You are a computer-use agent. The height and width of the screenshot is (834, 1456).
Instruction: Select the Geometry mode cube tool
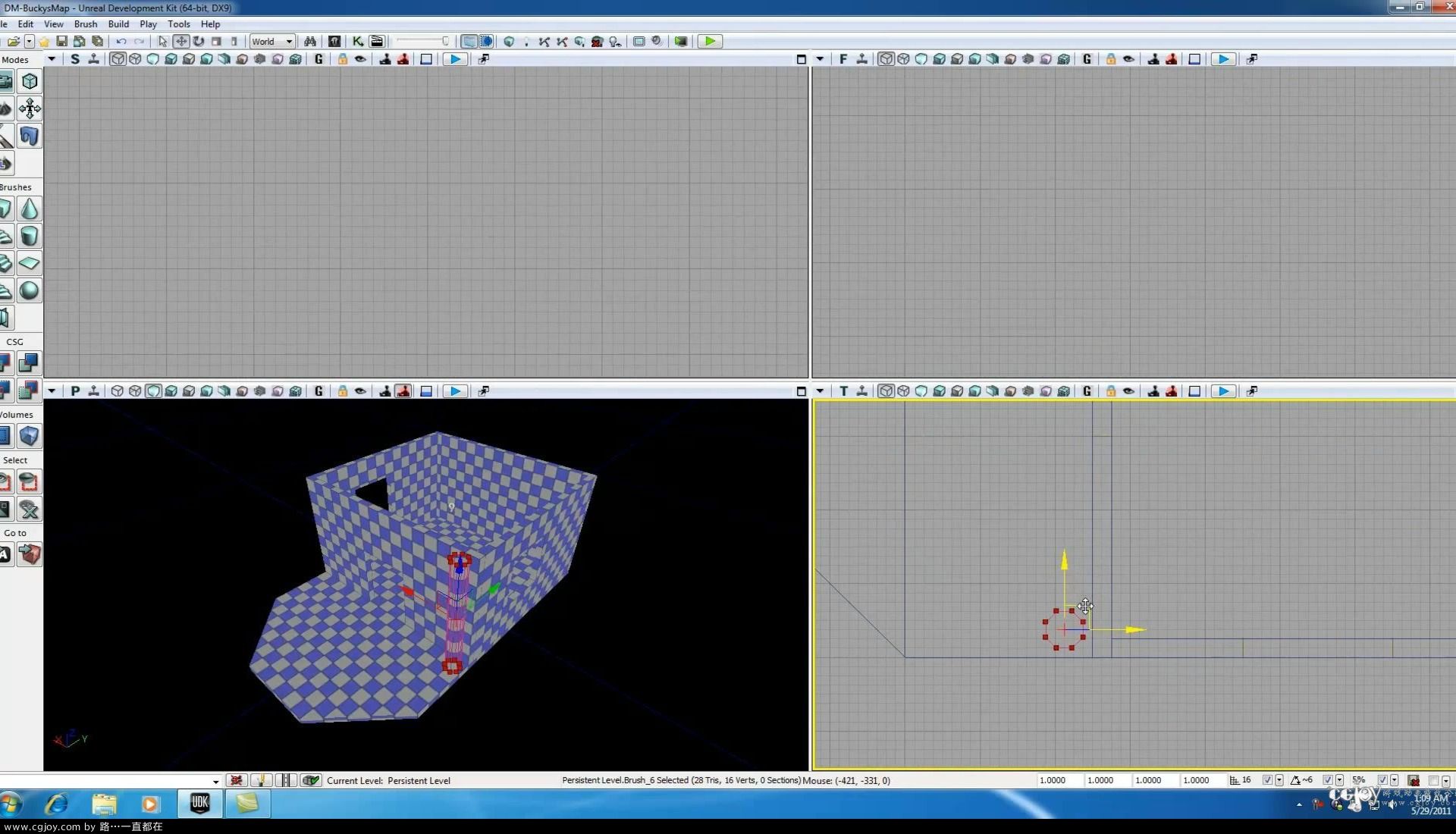click(30, 82)
